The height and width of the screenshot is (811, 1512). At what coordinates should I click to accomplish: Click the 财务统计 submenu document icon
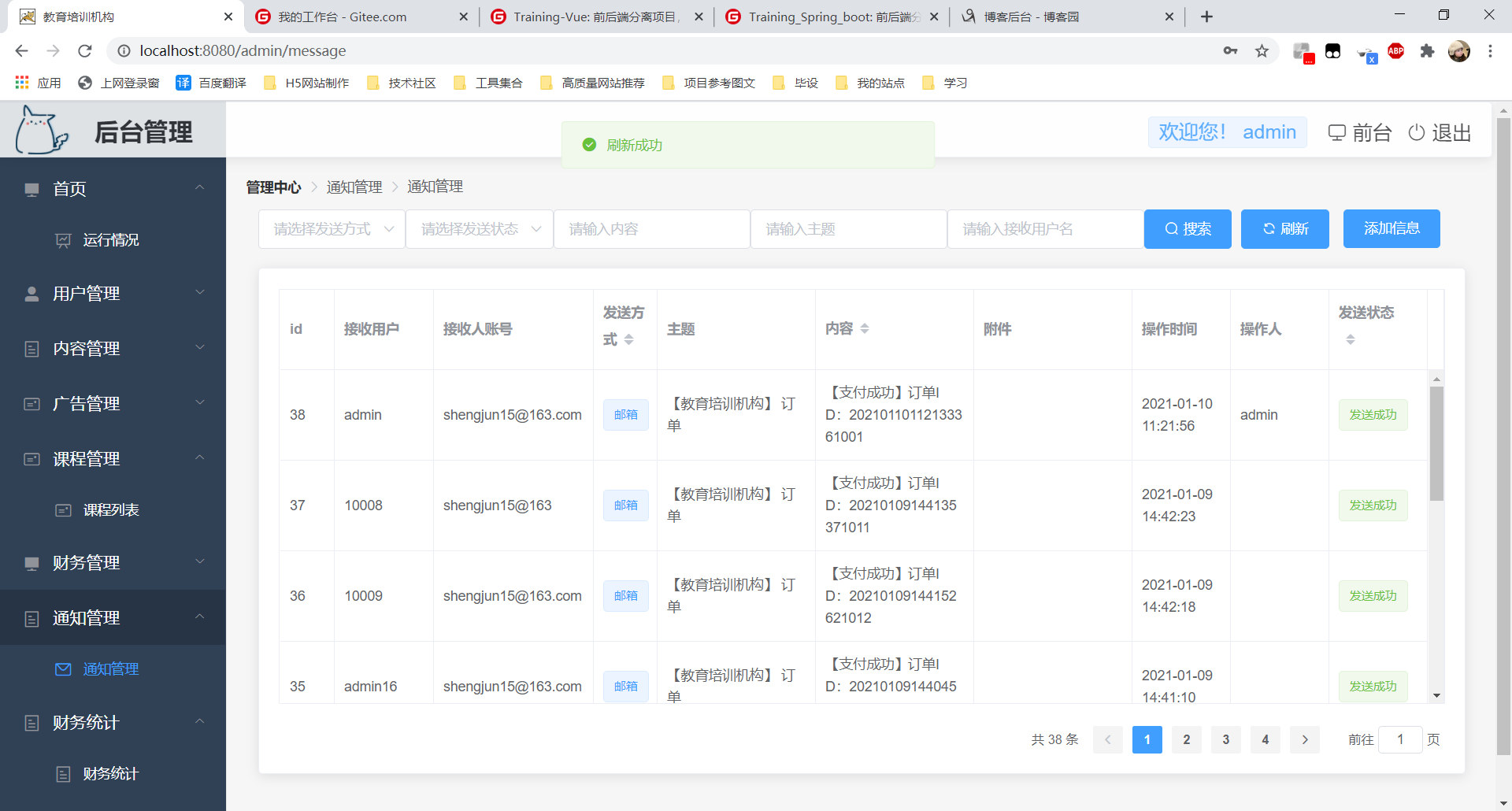click(x=63, y=774)
